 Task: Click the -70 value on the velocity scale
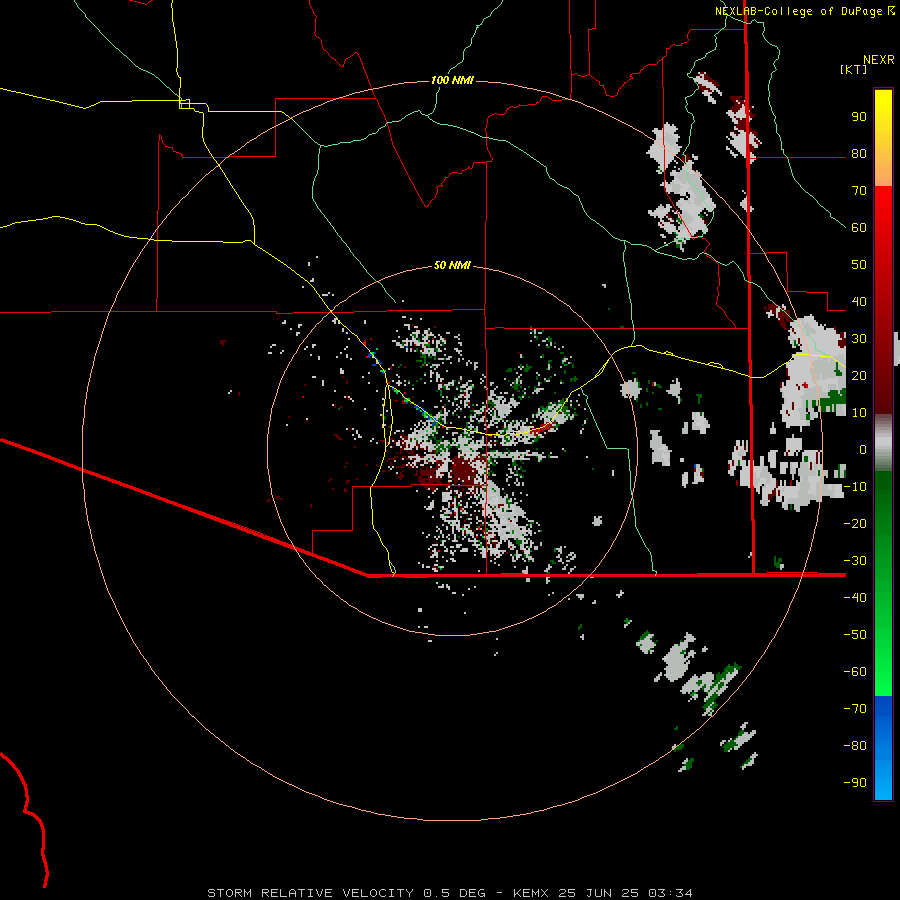click(855, 708)
